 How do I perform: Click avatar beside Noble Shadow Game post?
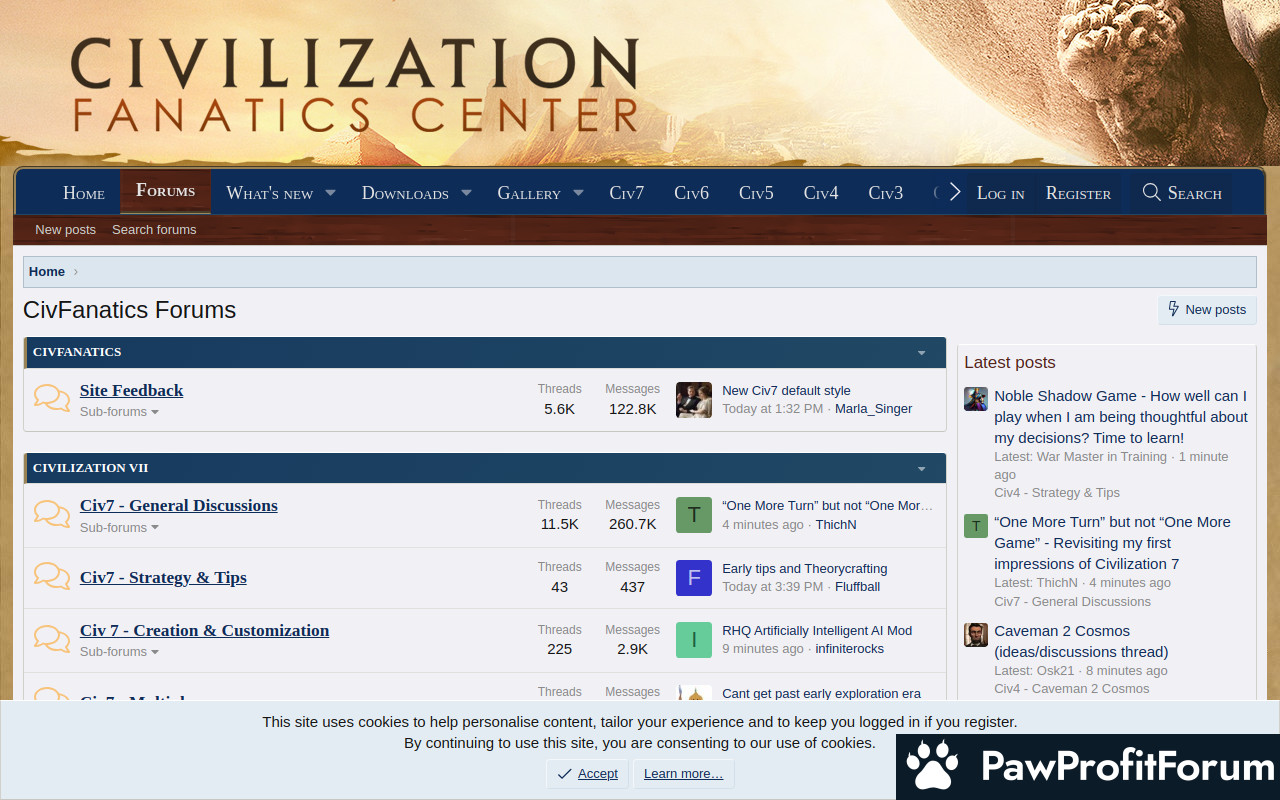(976, 399)
